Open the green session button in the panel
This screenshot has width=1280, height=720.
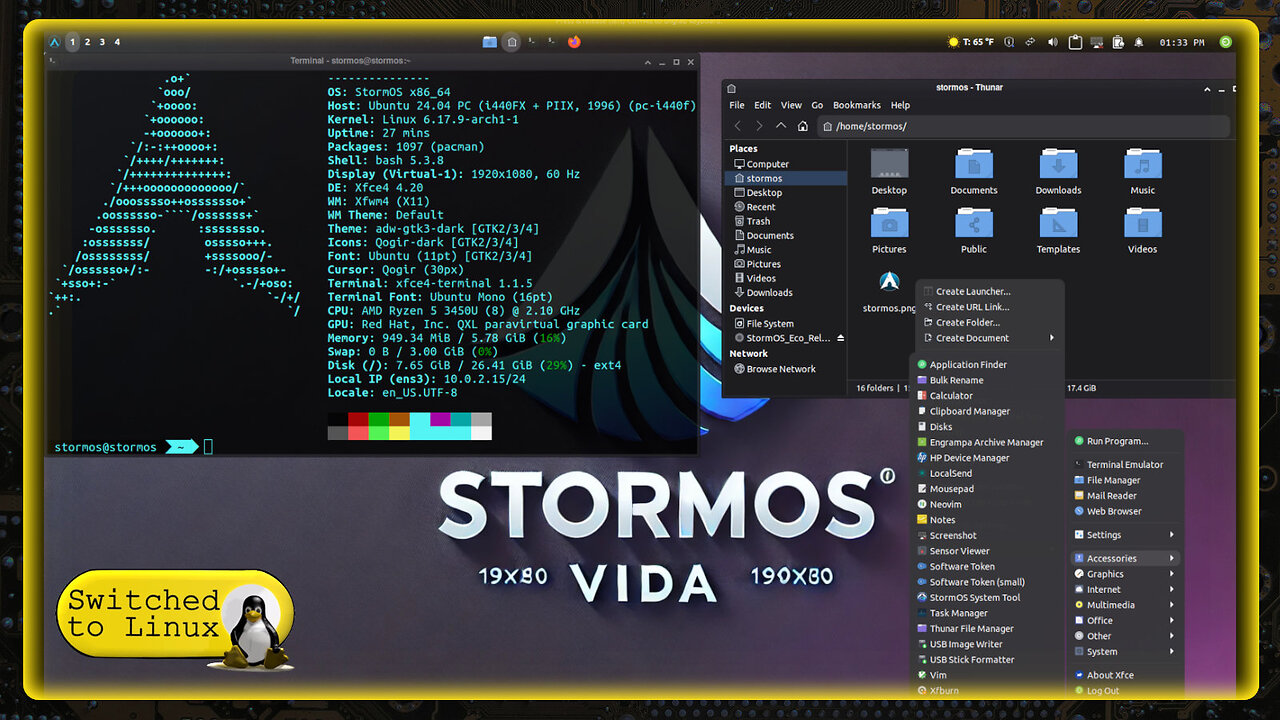(x=1226, y=42)
